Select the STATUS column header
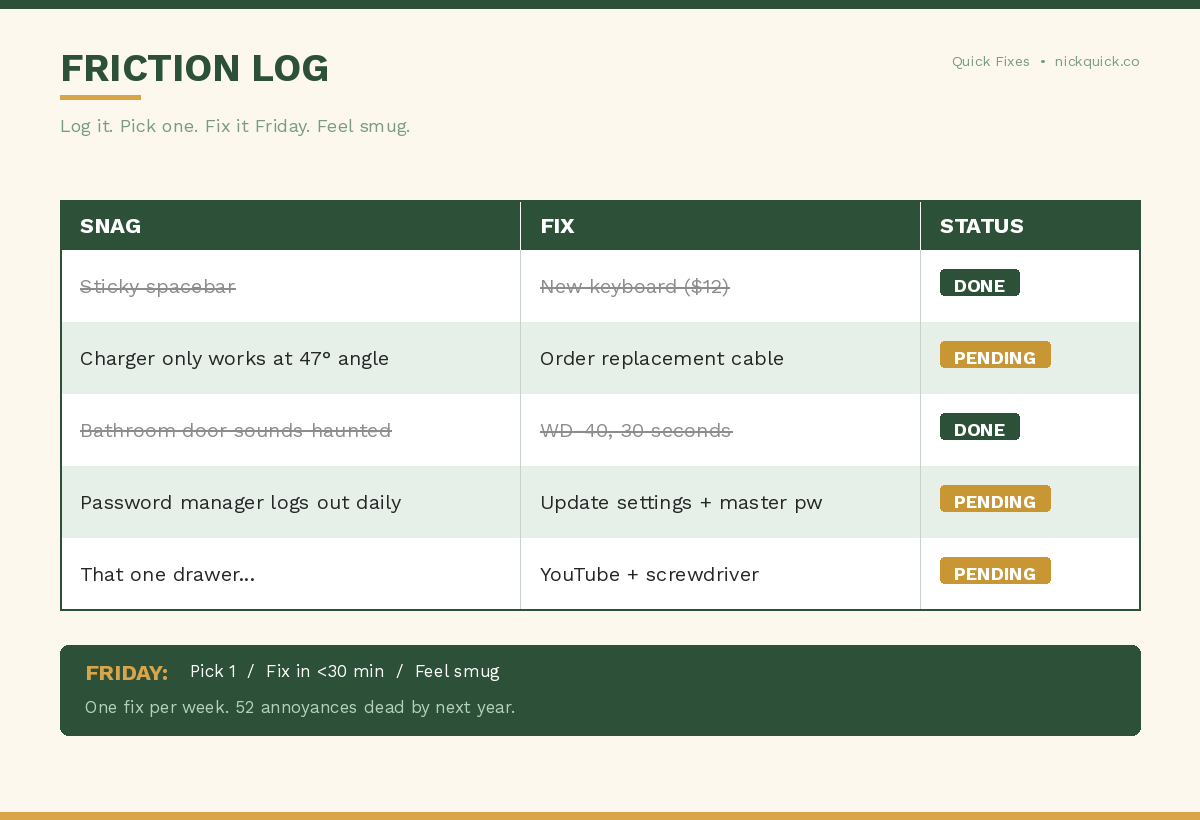 (x=981, y=226)
